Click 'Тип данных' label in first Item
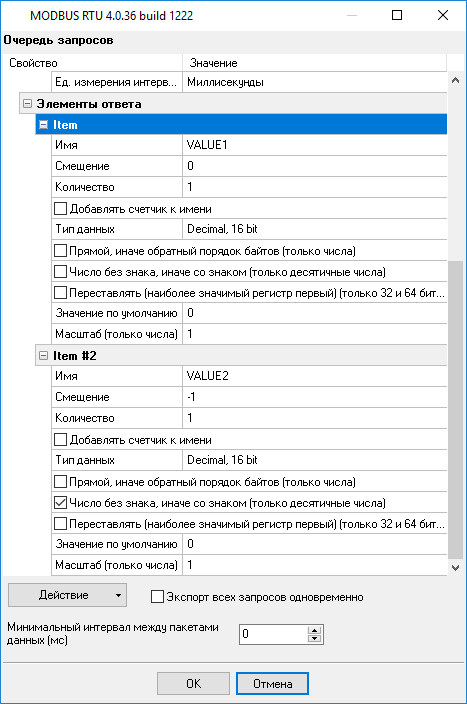Screen dimensions: 467x704 [x=85, y=229]
